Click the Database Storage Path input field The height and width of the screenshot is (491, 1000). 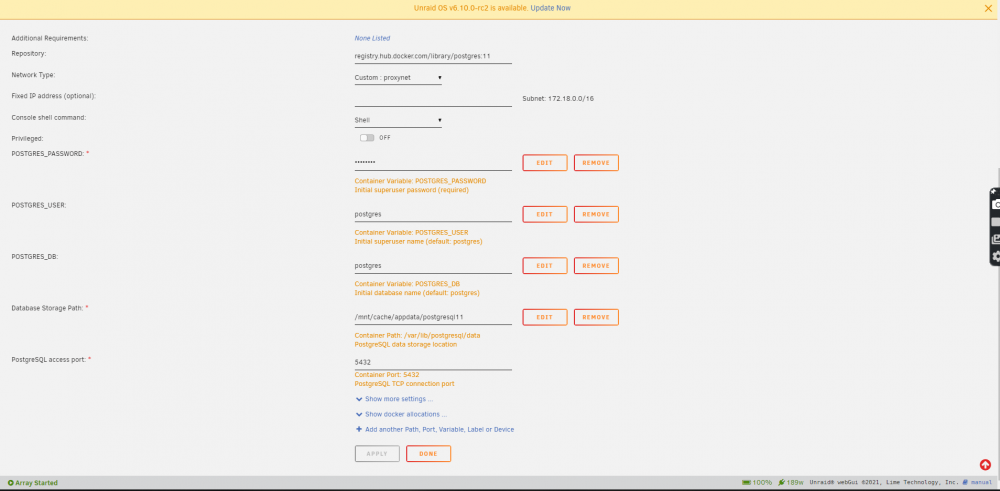pyautogui.click(x=433, y=317)
